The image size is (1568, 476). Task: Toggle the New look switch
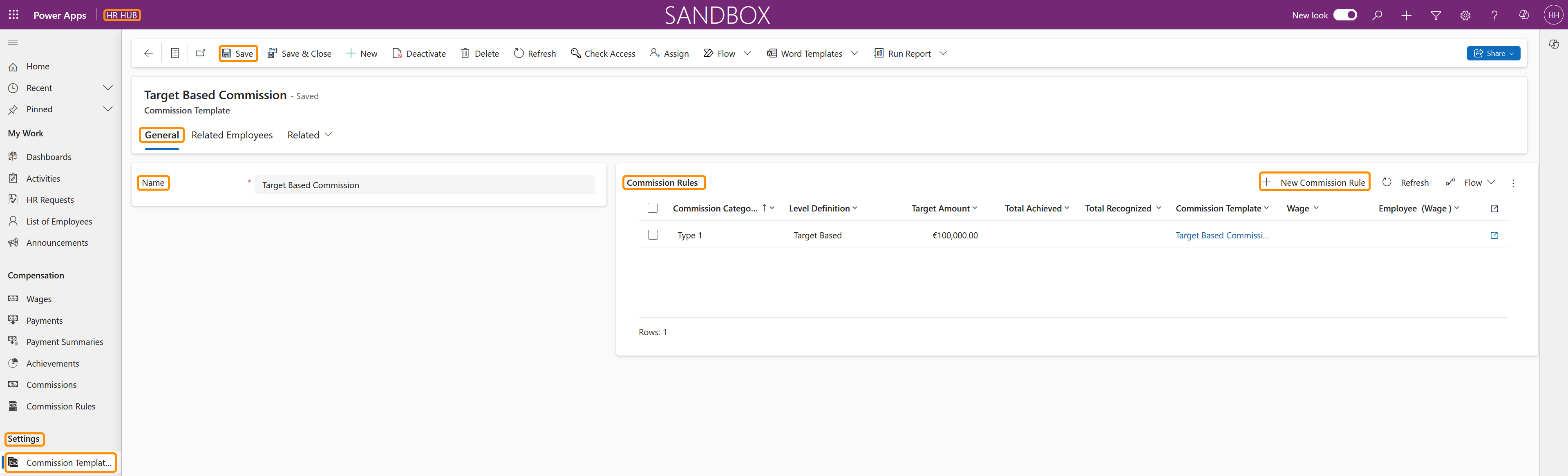(x=1344, y=15)
